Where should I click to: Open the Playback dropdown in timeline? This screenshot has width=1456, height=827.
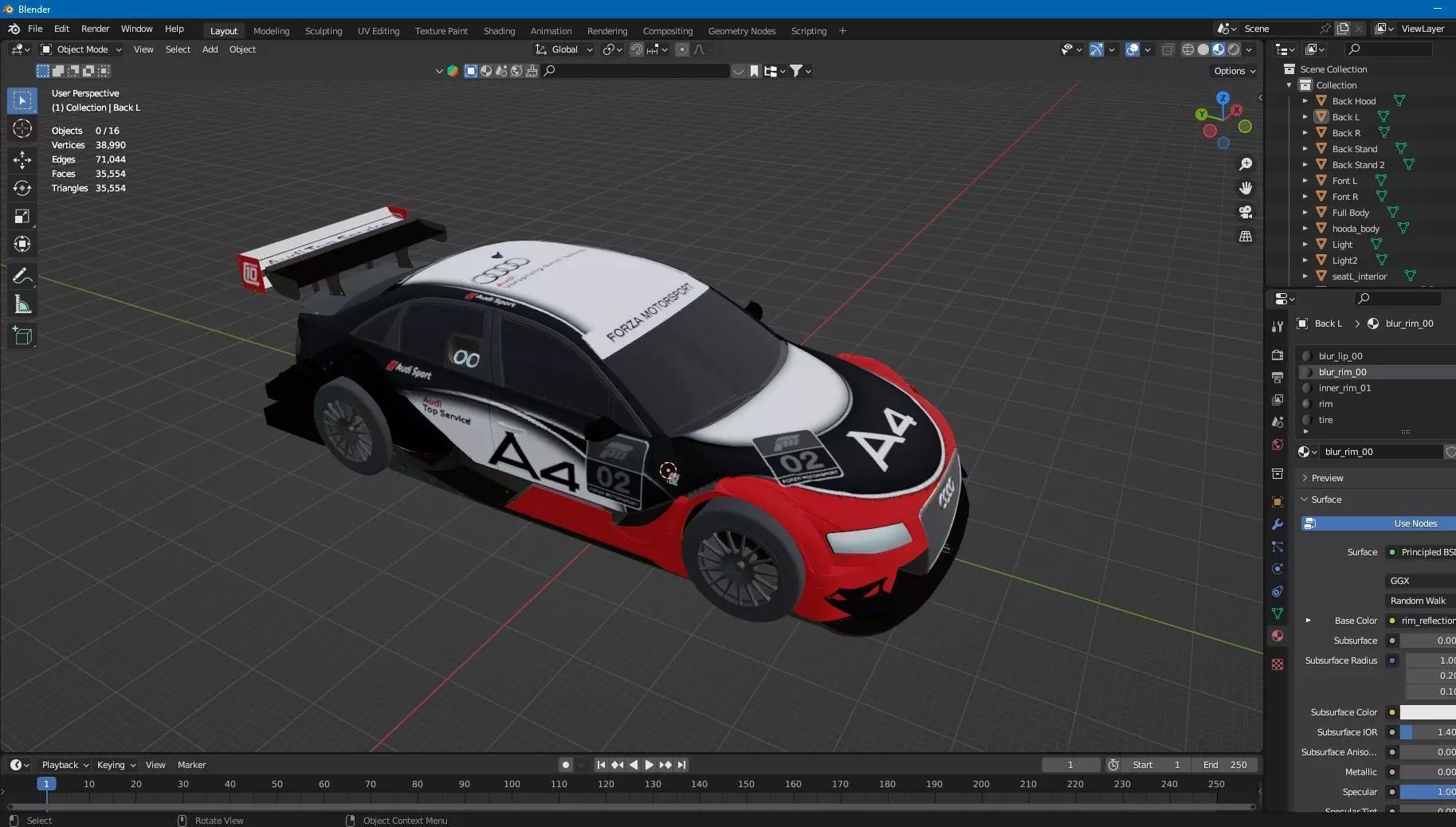(65, 765)
